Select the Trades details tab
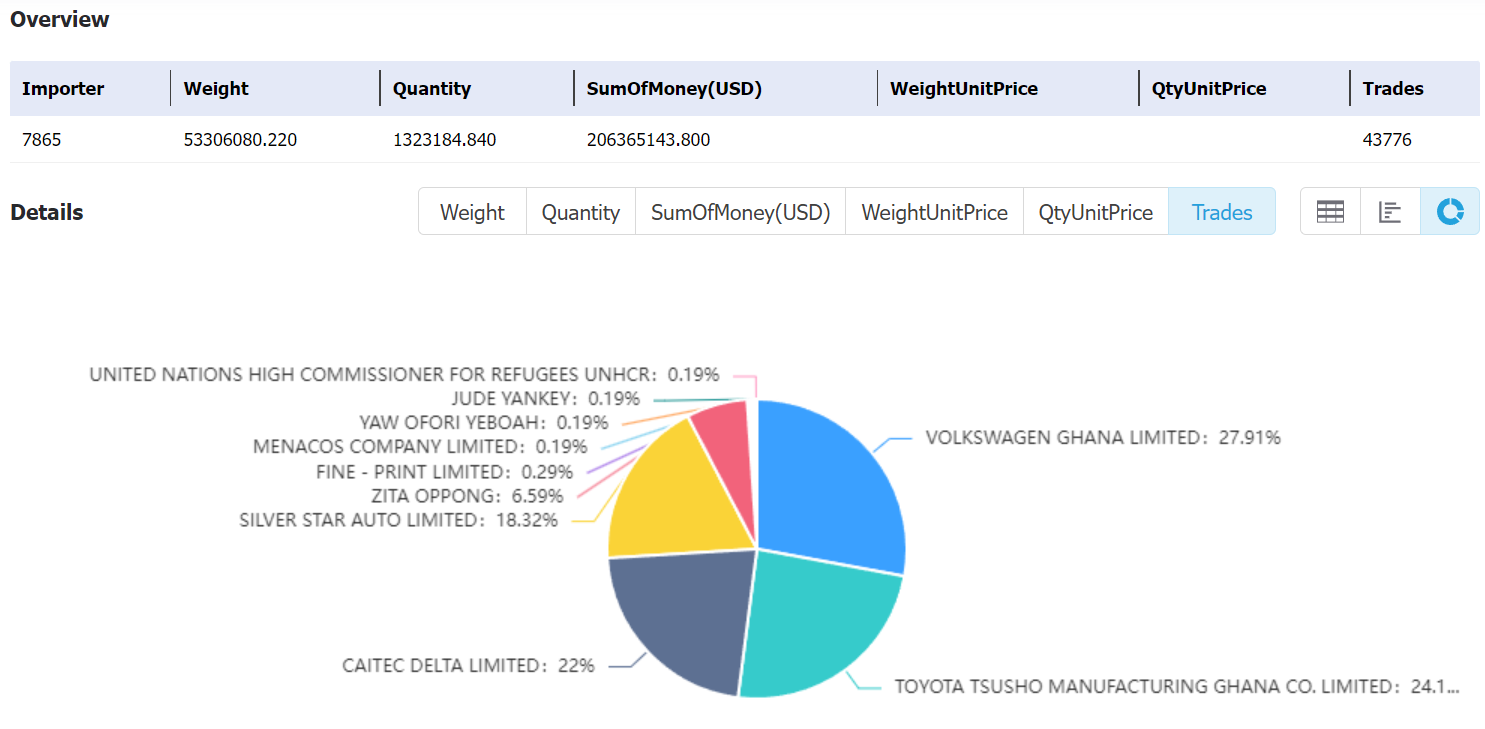Viewport: 1485px width, 729px height. coord(1222,212)
